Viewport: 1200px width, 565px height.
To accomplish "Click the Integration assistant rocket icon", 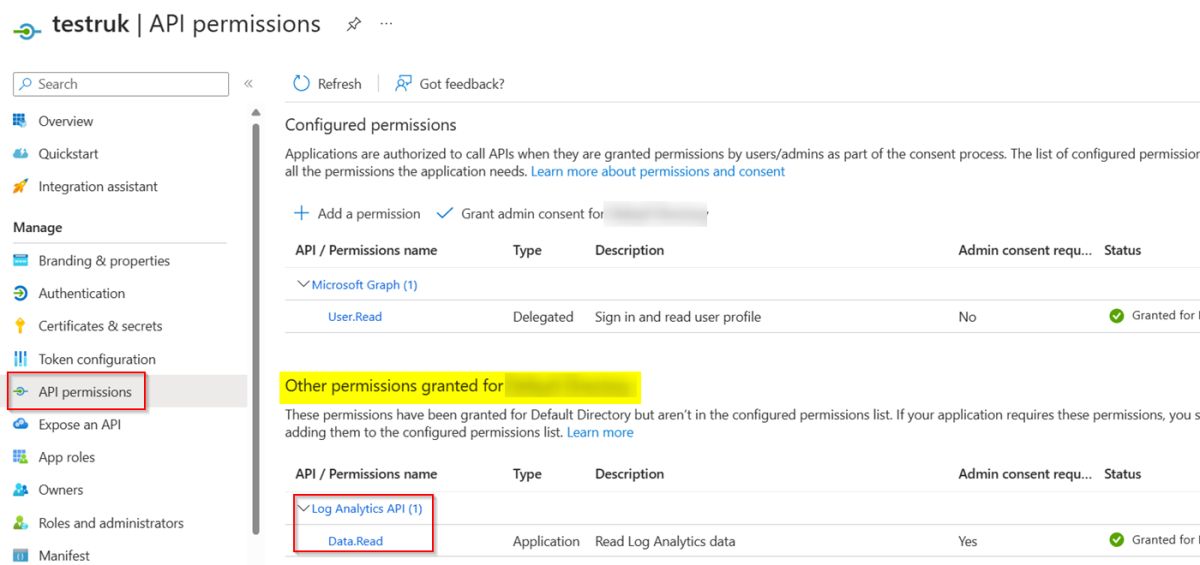I will coord(20,187).
